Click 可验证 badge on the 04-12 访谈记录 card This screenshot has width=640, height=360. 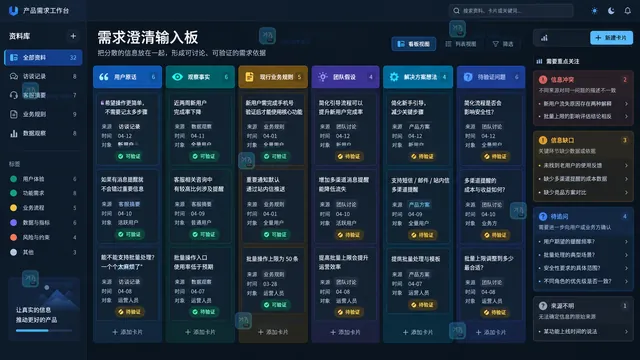tap(129, 156)
